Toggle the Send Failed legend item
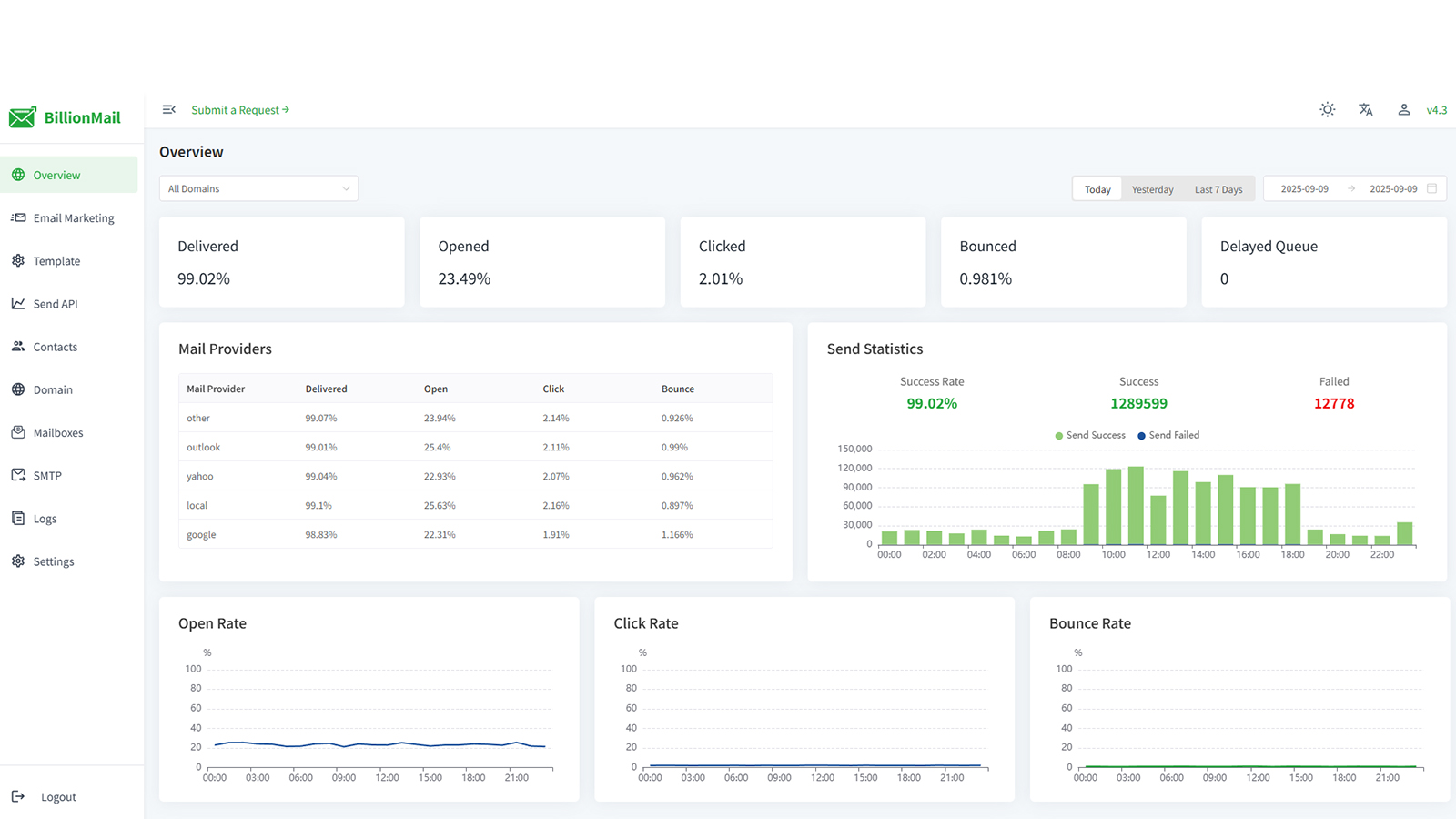1456x819 pixels. coord(1168,435)
